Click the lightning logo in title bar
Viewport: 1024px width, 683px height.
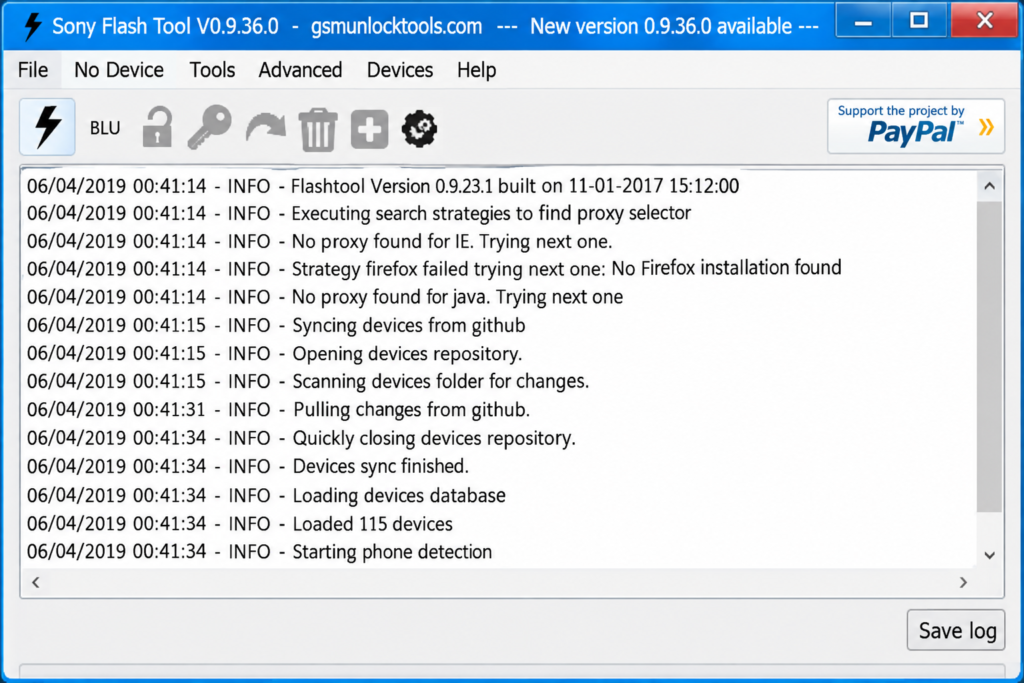(32, 27)
